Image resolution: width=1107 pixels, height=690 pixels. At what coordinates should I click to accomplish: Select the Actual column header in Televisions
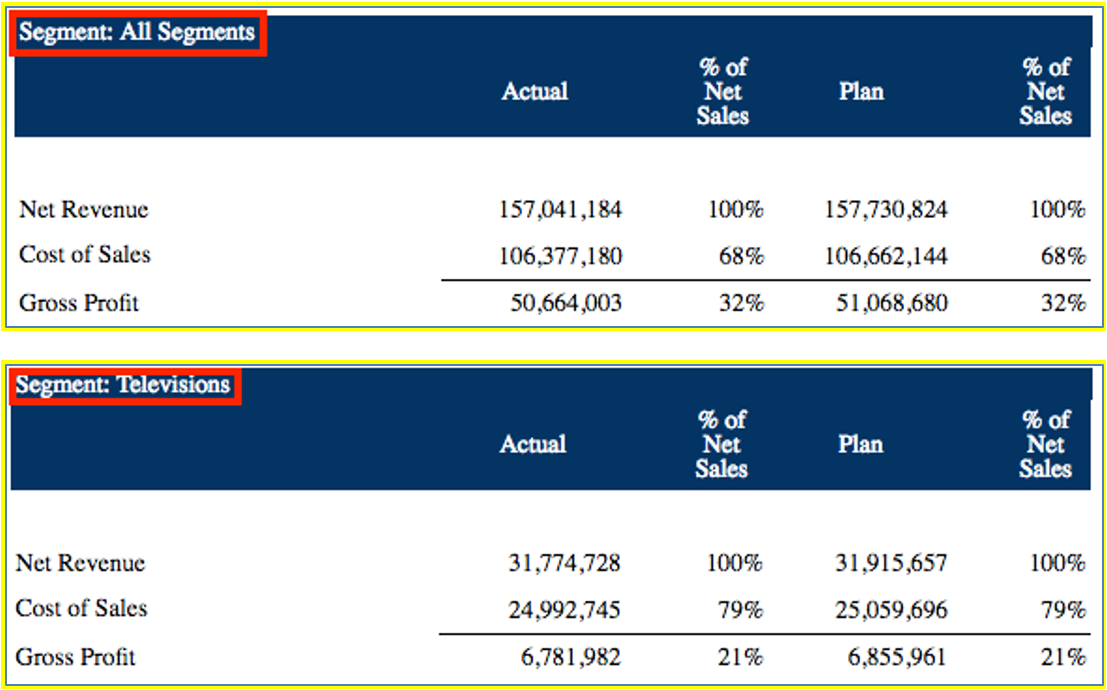(x=533, y=444)
